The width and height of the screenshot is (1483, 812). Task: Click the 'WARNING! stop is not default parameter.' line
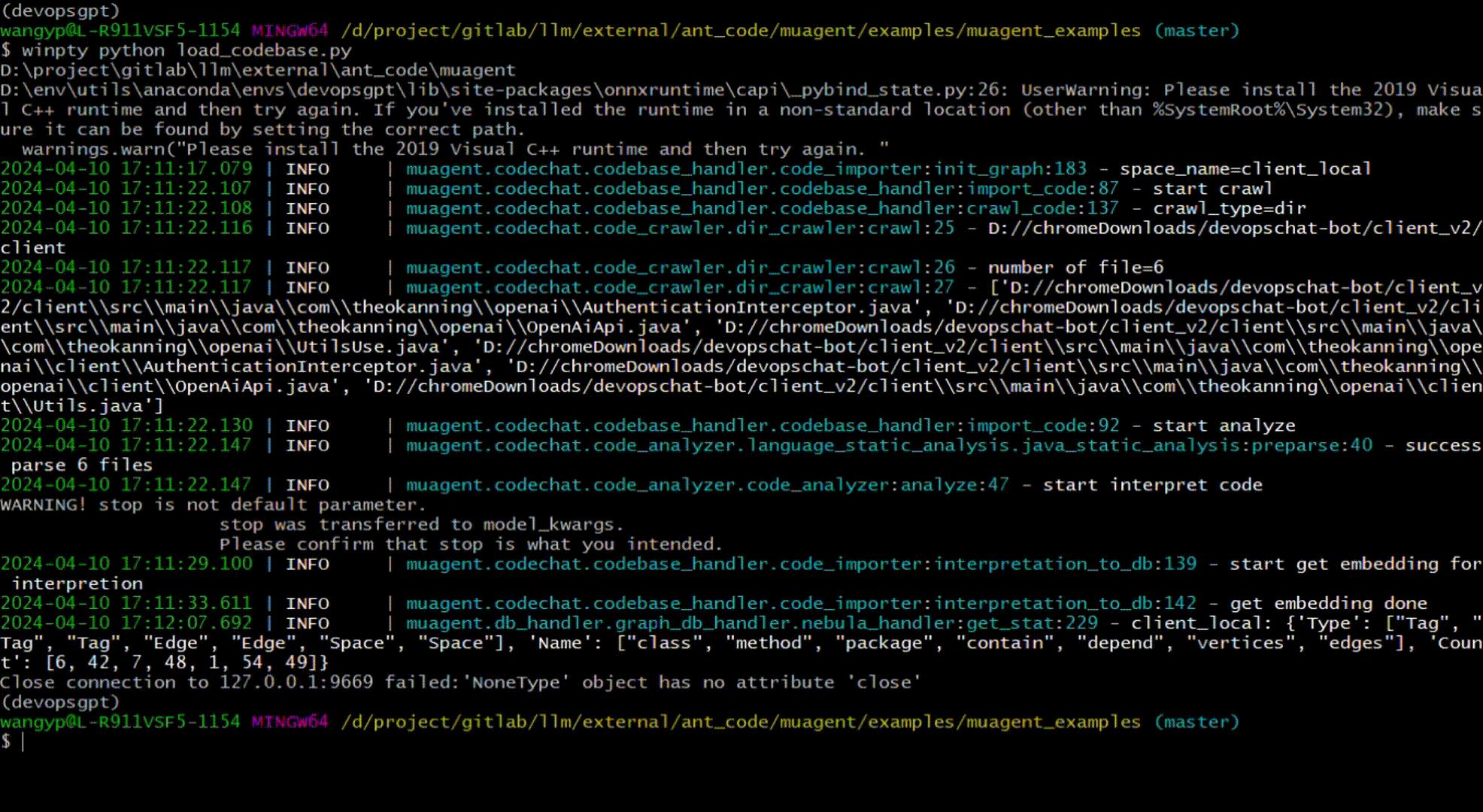[x=213, y=504]
